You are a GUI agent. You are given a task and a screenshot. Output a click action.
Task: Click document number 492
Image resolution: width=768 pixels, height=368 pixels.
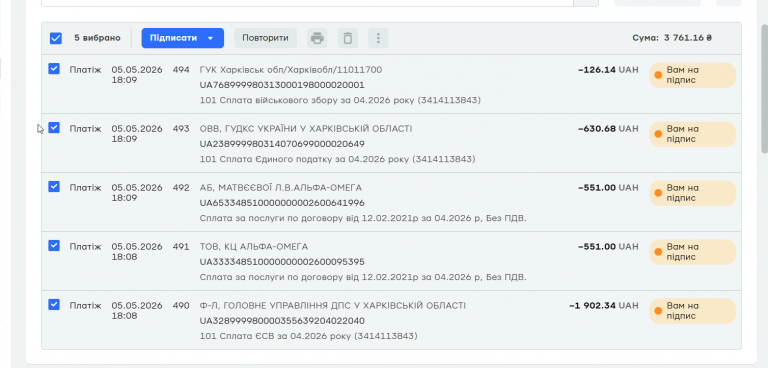[x=181, y=188]
